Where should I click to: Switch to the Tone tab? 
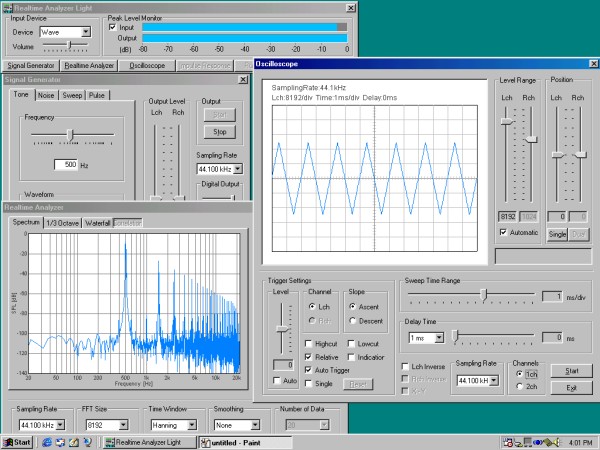point(21,95)
